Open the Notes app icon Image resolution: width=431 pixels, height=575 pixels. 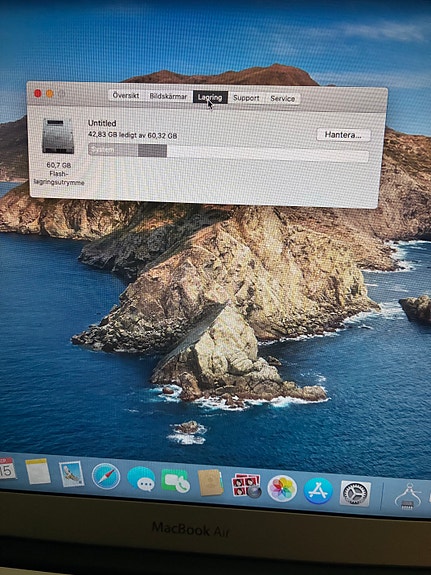point(38,471)
